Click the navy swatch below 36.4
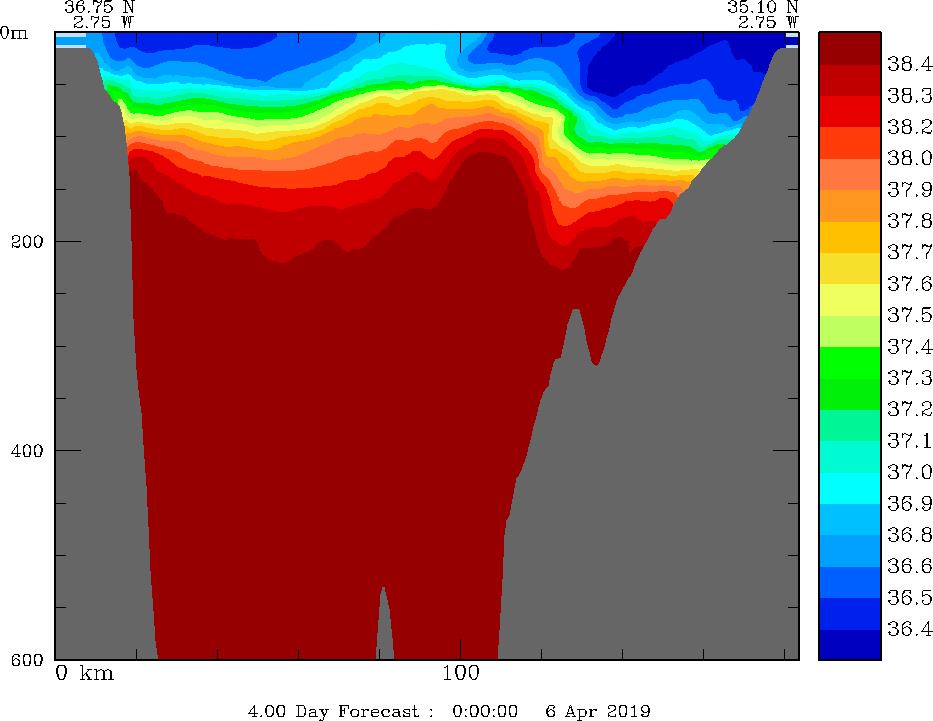The image size is (933, 721). click(x=850, y=645)
